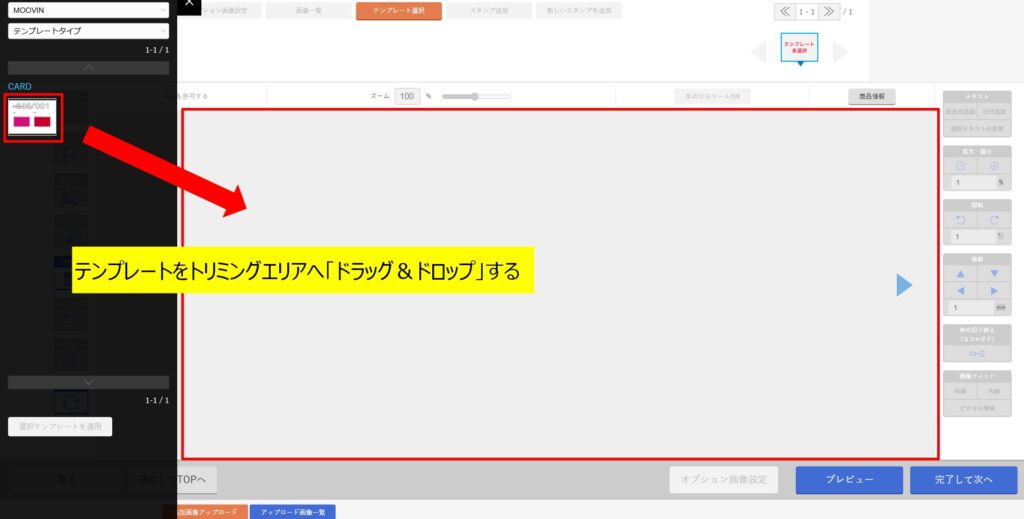Click the zoom slider track
The height and width of the screenshot is (519, 1024).
[477, 97]
